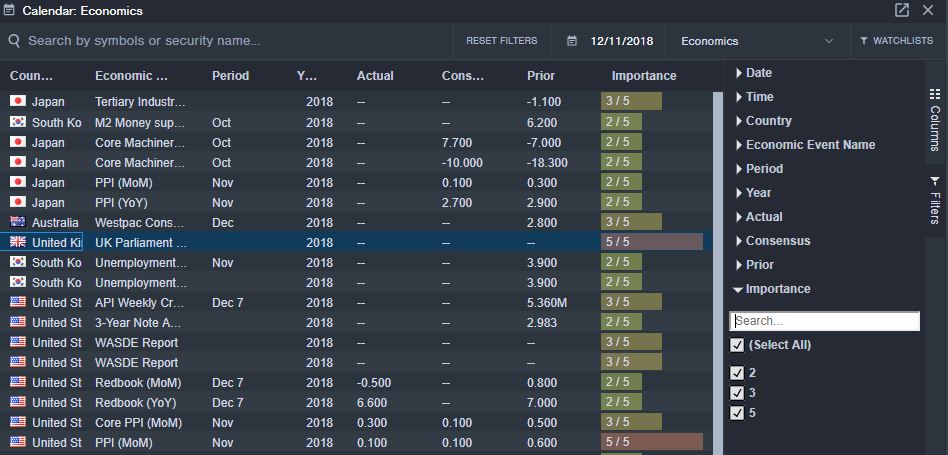
Task: Click the calendar icon in the title bar
Action: tap(9, 10)
